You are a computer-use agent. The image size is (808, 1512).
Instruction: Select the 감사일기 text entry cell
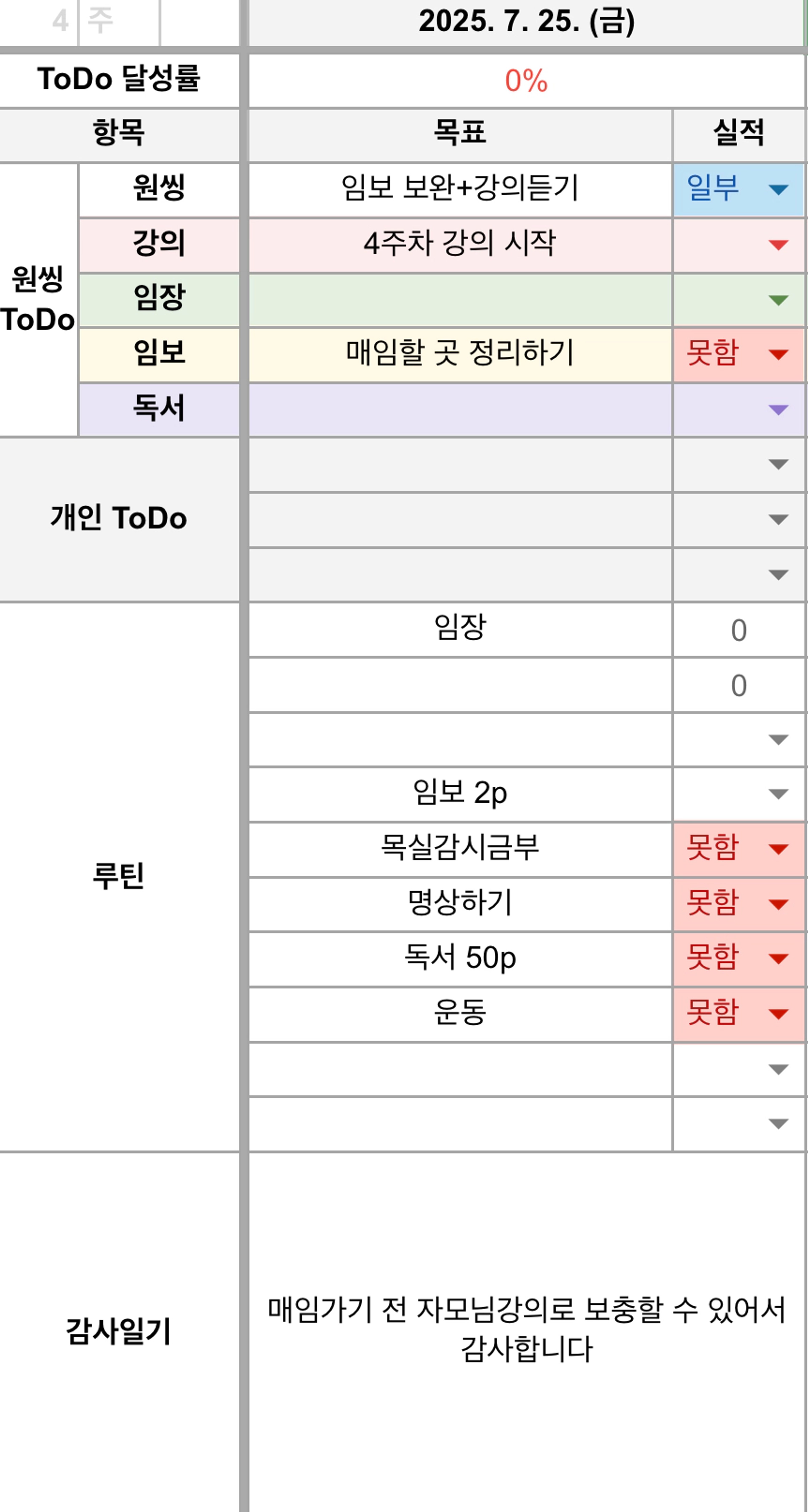(527, 1331)
